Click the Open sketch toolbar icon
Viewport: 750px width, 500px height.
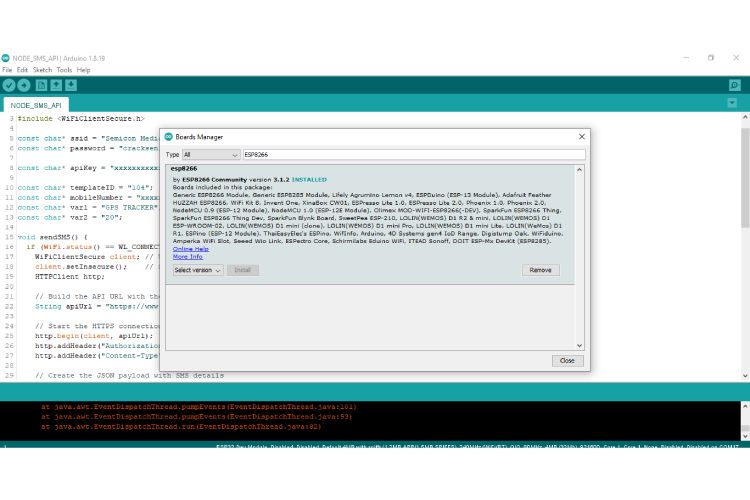coord(57,85)
